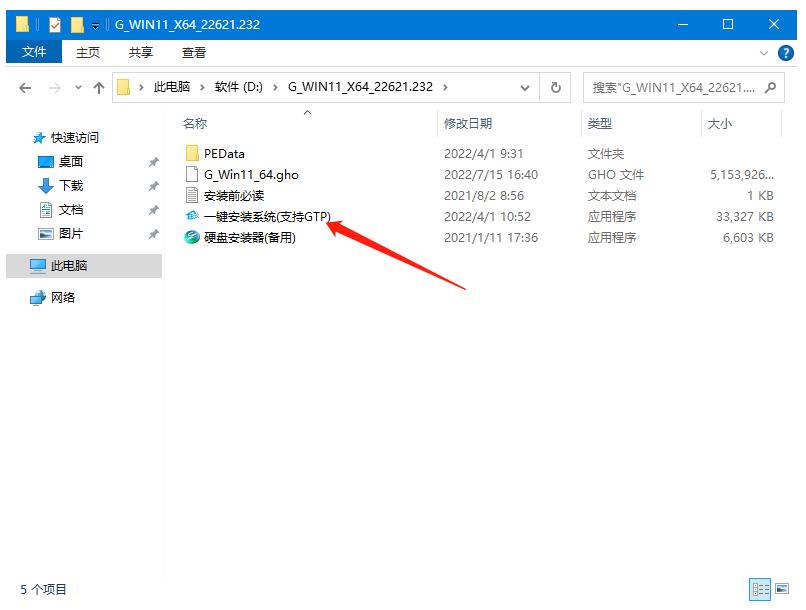Screen dimensions: 806x610
Task: Click the New Folder quick access icon
Action: (x=77, y=24)
